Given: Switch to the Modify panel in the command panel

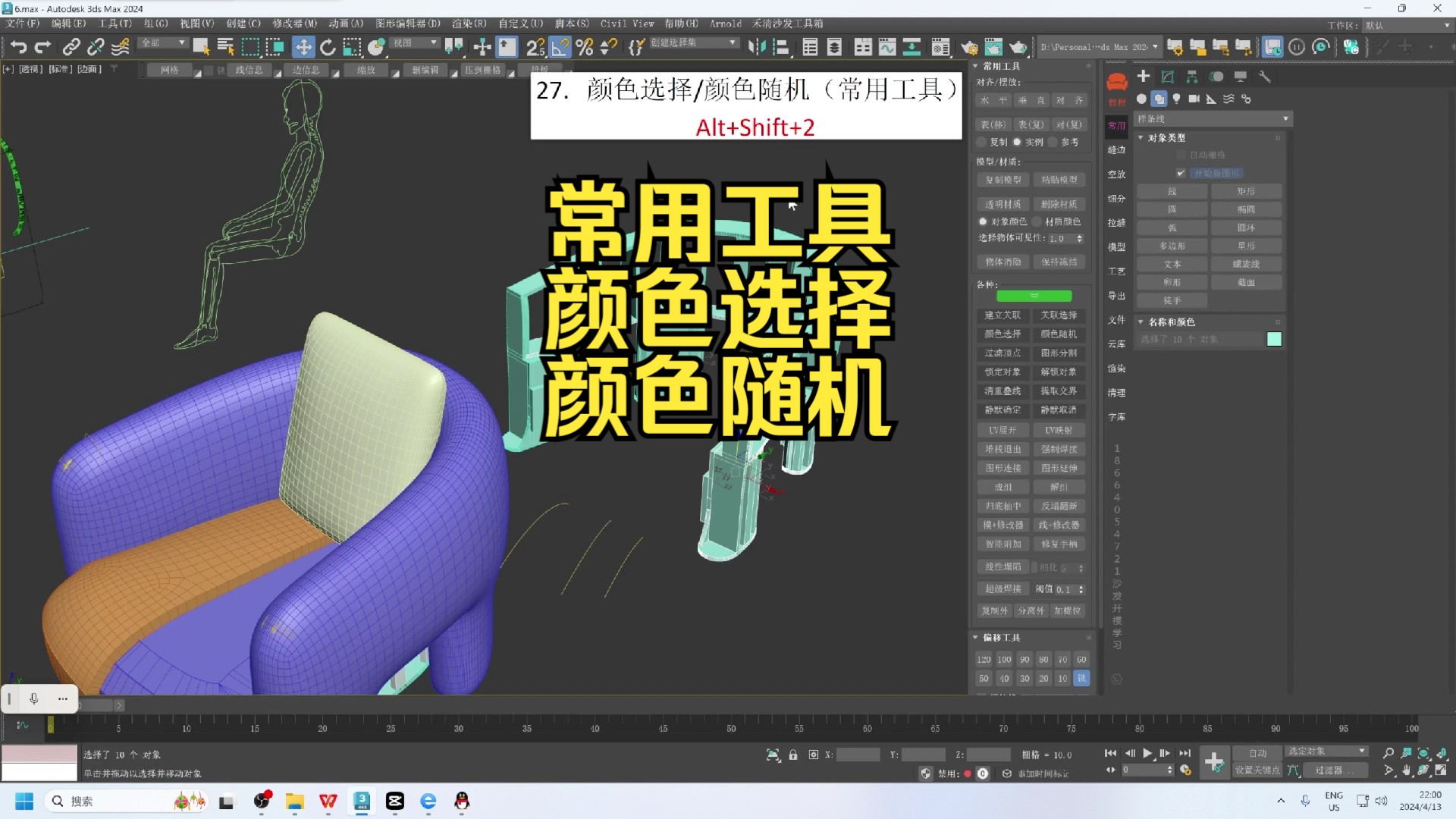Looking at the screenshot, I should (x=1168, y=77).
